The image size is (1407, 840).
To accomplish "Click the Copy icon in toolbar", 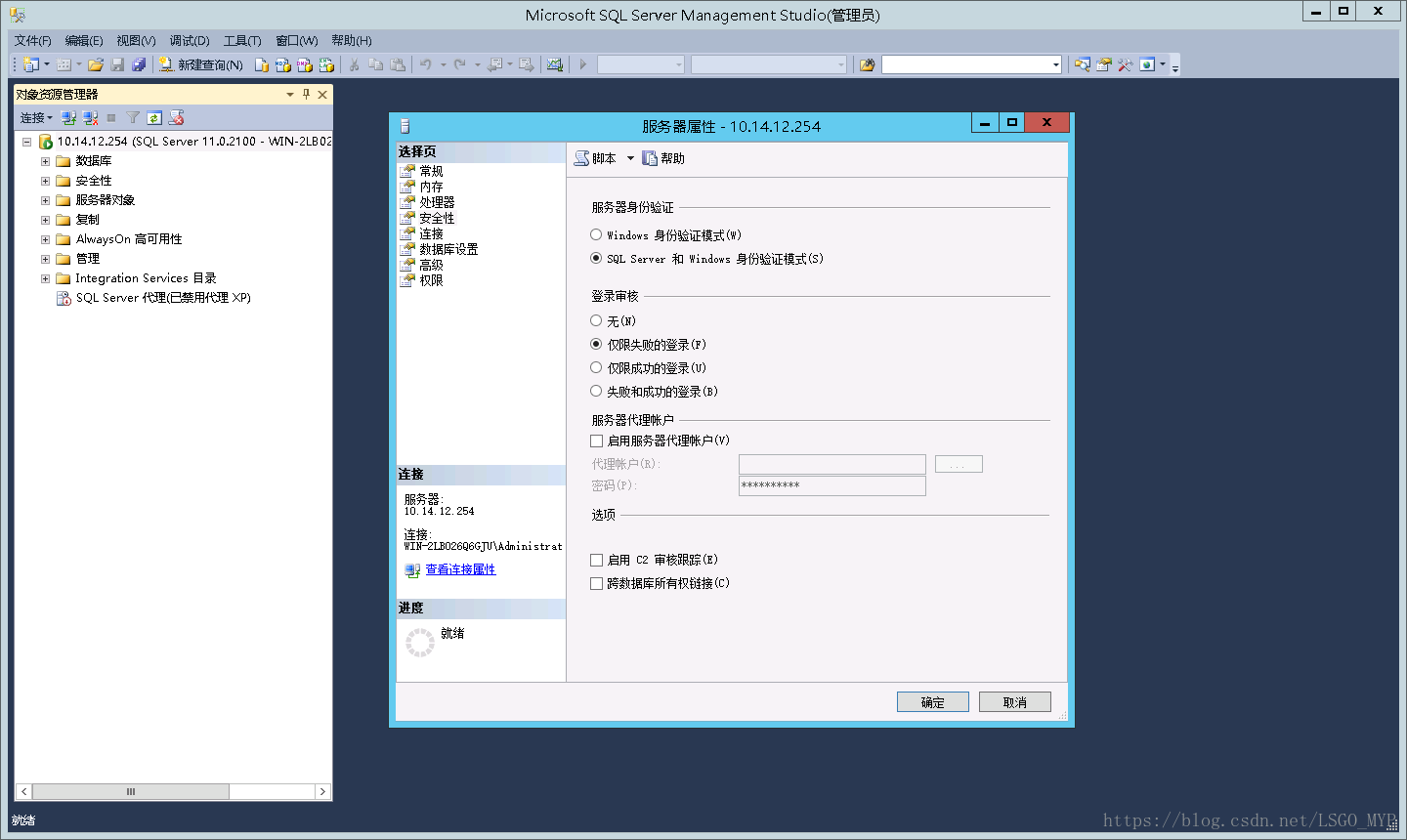I will tap(375, 64).
